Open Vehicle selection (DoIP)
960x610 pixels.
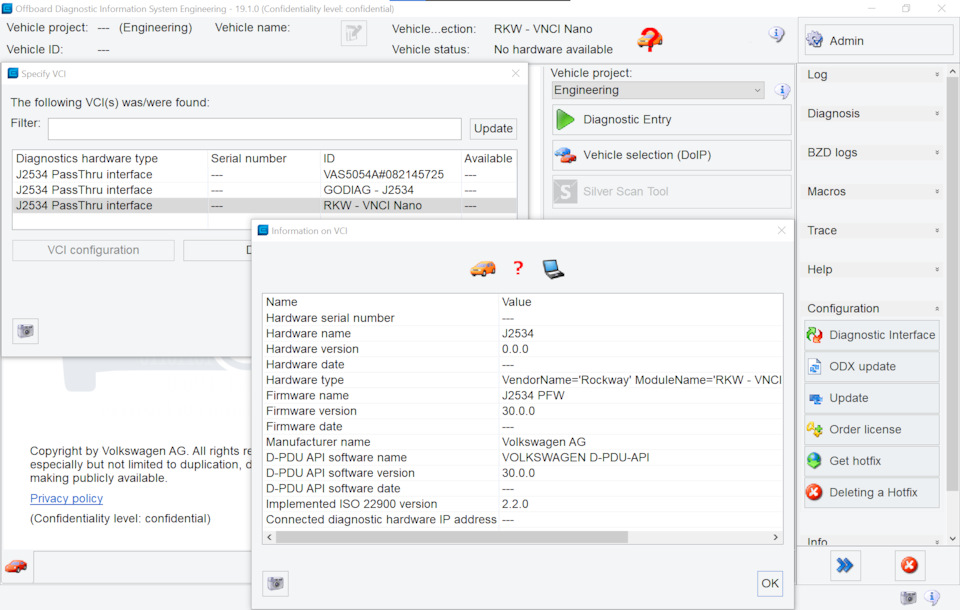pyautogui.click(x=672, y=155)
